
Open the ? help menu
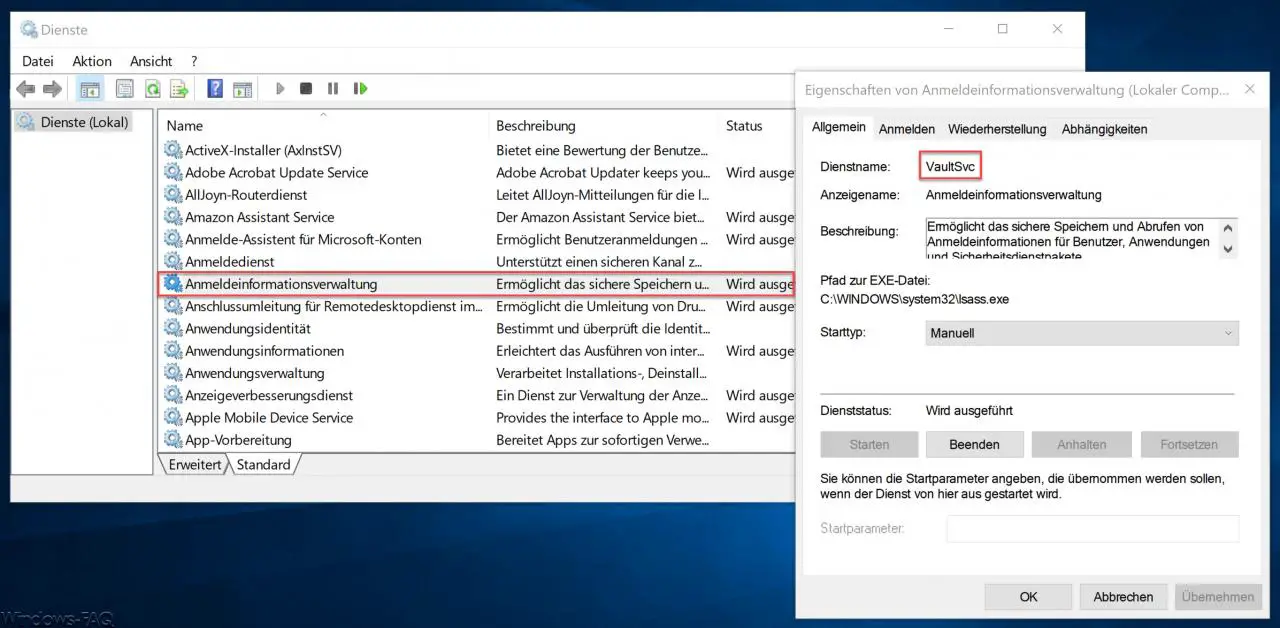194,61
